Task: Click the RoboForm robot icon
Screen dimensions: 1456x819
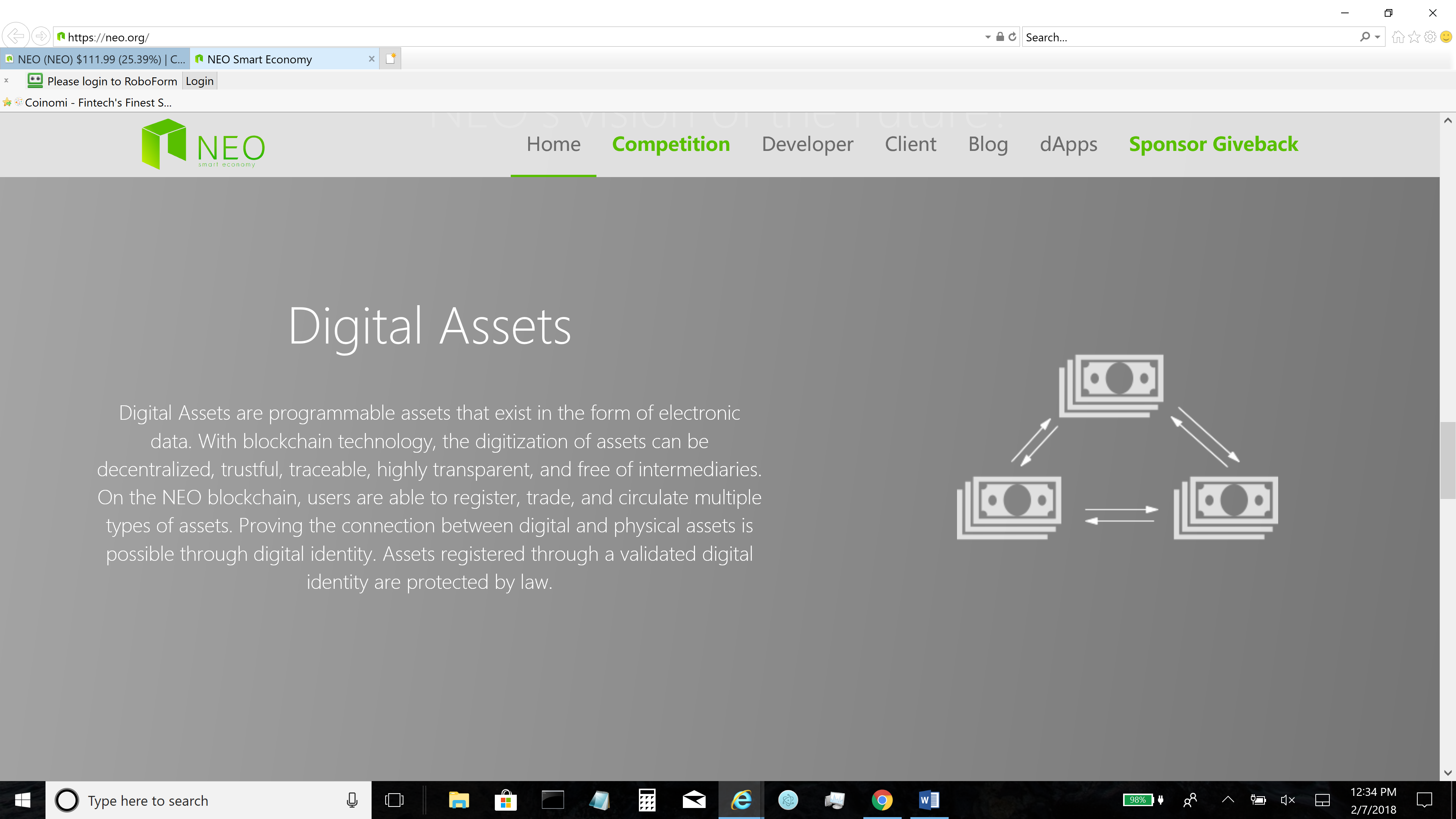Action: (x=35, y=81)
